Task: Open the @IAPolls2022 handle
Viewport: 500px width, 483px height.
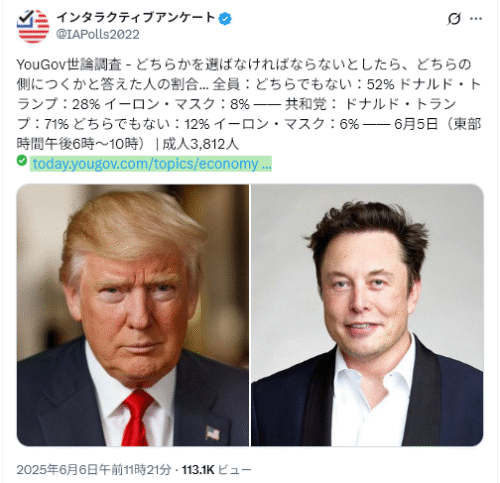Action: click(x=98, y=35)
